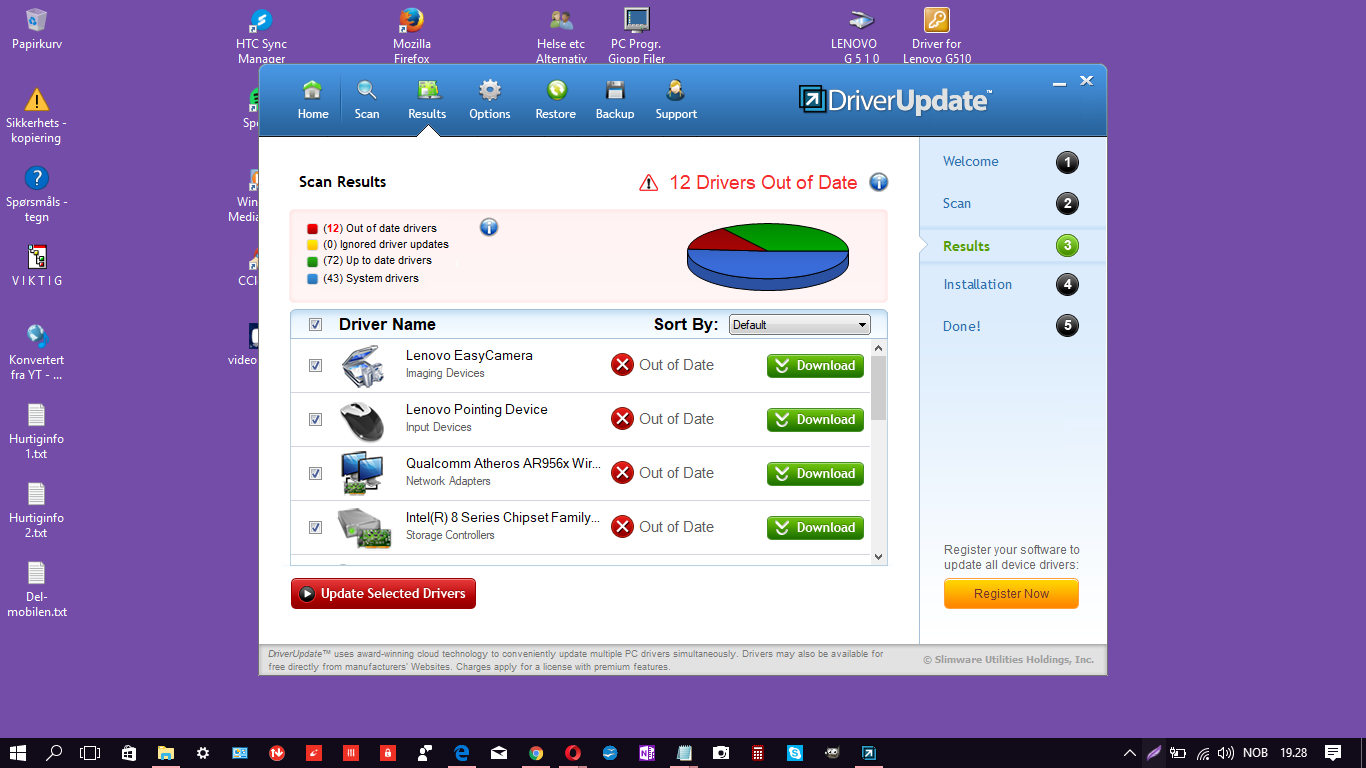1366x768 pixels.
Task: Open Google Chrome from taskbar
Action: [x=536, y=753]
